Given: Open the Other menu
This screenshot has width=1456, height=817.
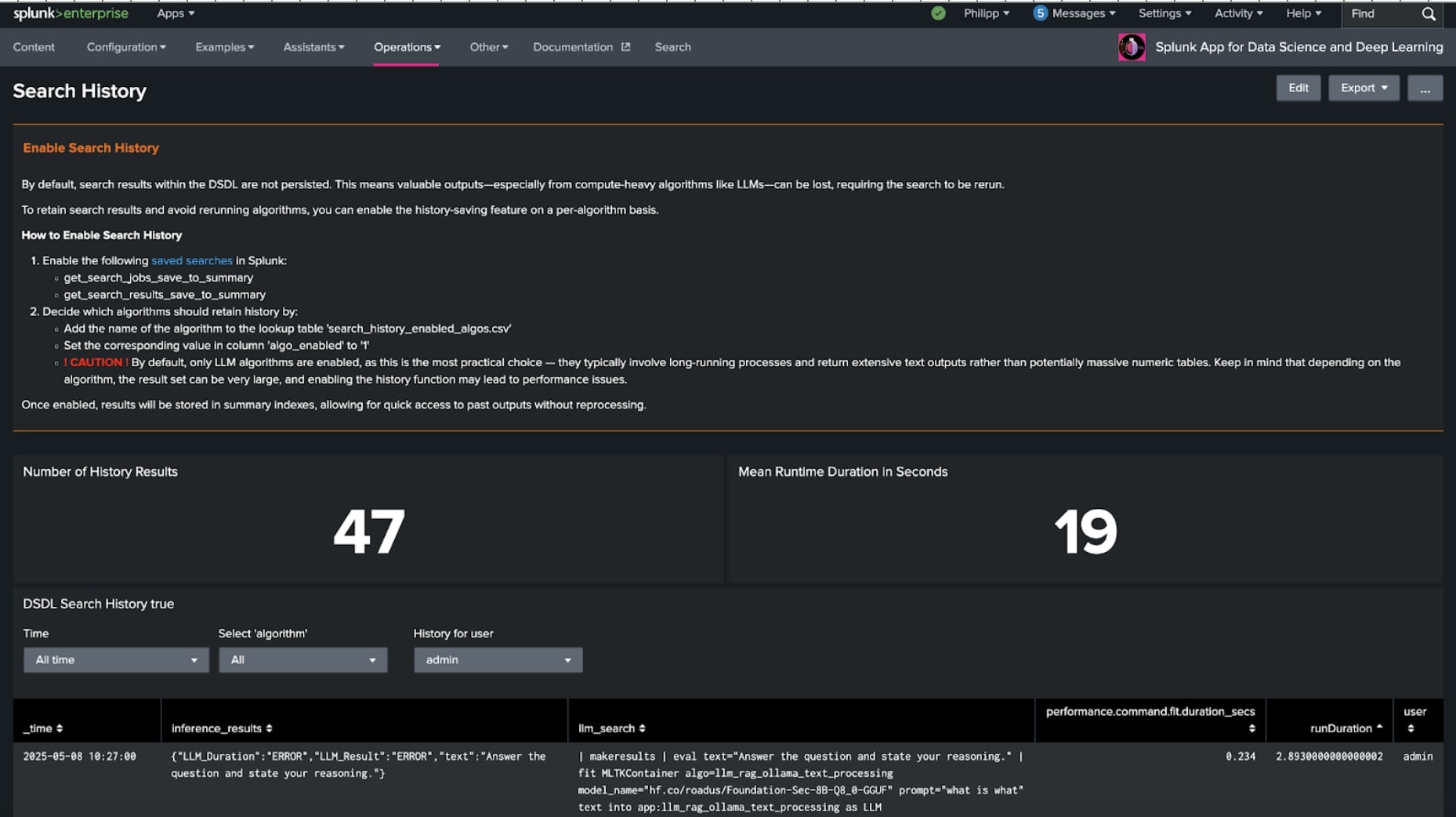Looking at the screenshot, I should [x=489, y=47].
